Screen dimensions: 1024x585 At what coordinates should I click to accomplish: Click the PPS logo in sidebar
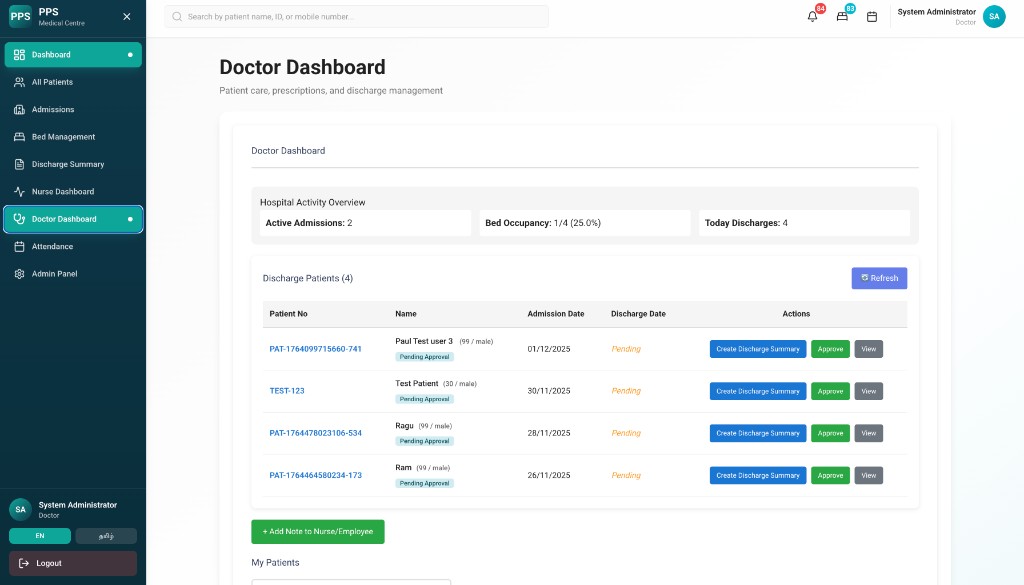tap(20, 16)
